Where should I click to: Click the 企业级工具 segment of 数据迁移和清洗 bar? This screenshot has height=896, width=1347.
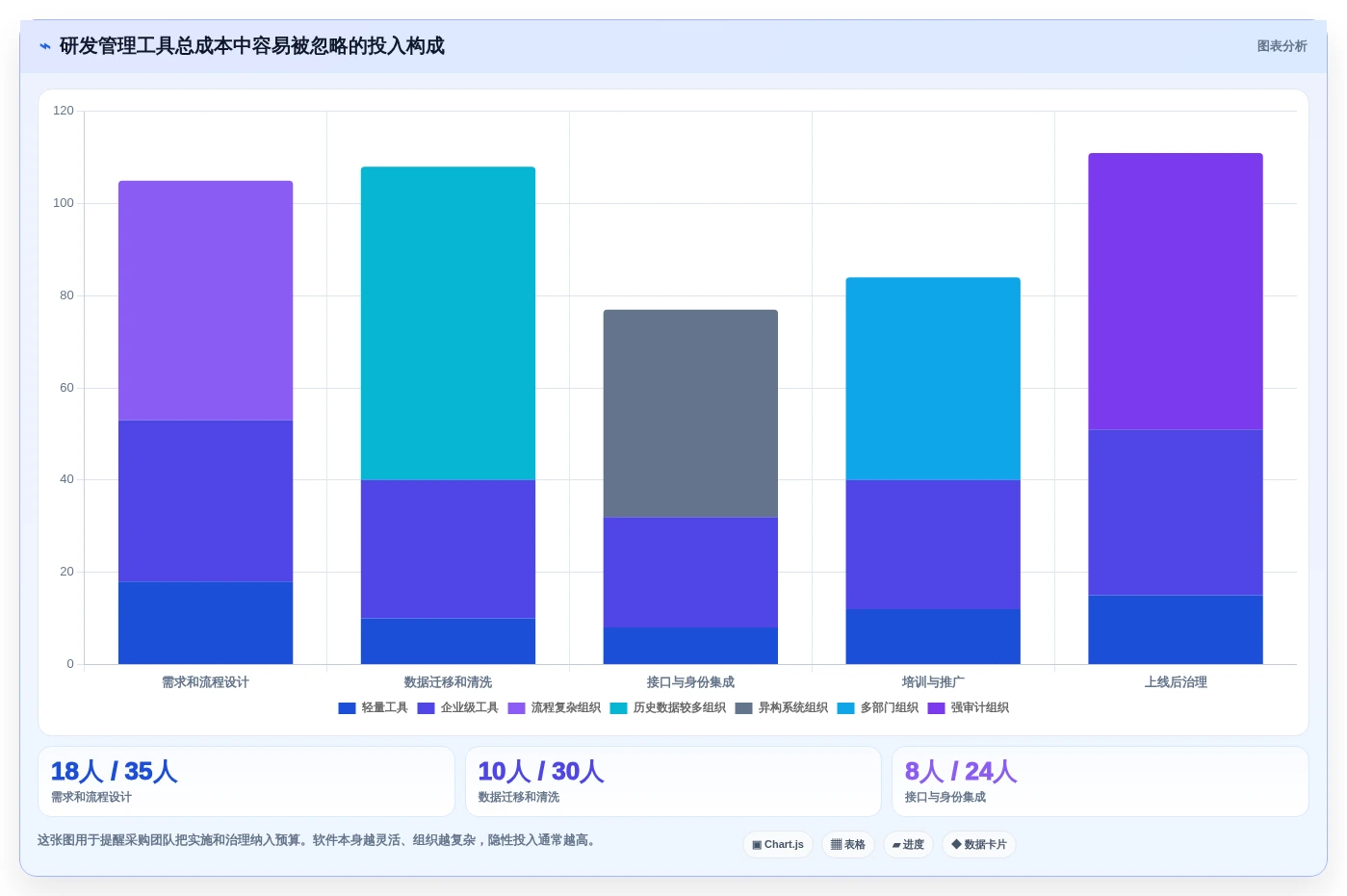tap(448, 549)
